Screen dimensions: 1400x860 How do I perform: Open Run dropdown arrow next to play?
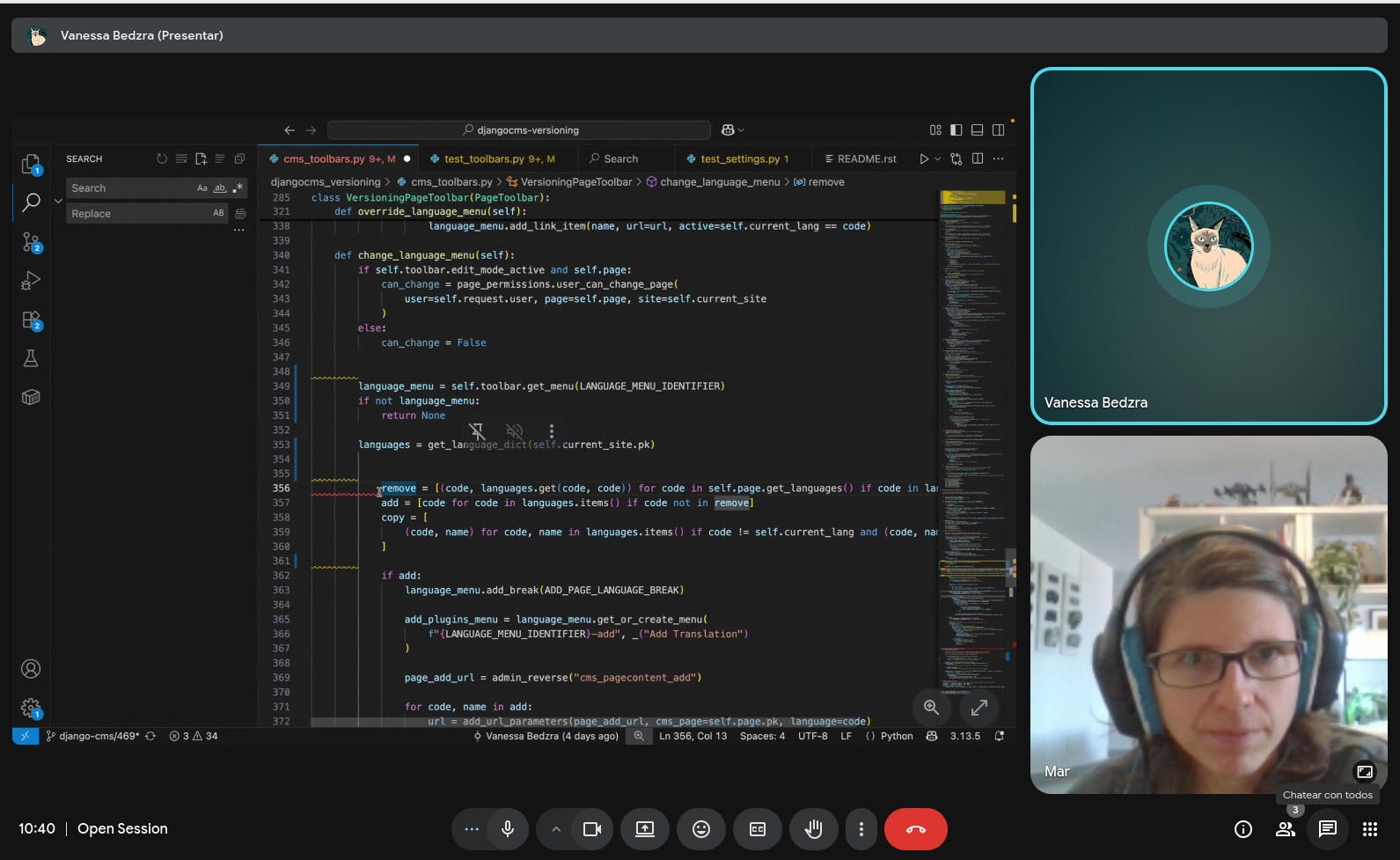(x=938, y=159)
